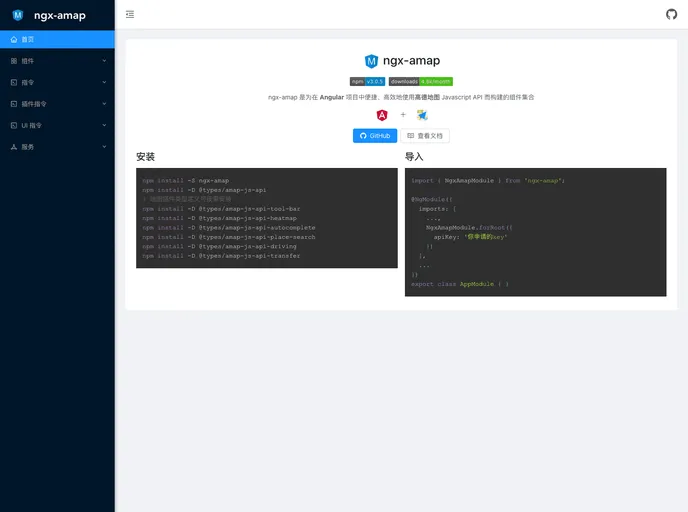Click chevron arrow on 服务 row

point(104,147)
